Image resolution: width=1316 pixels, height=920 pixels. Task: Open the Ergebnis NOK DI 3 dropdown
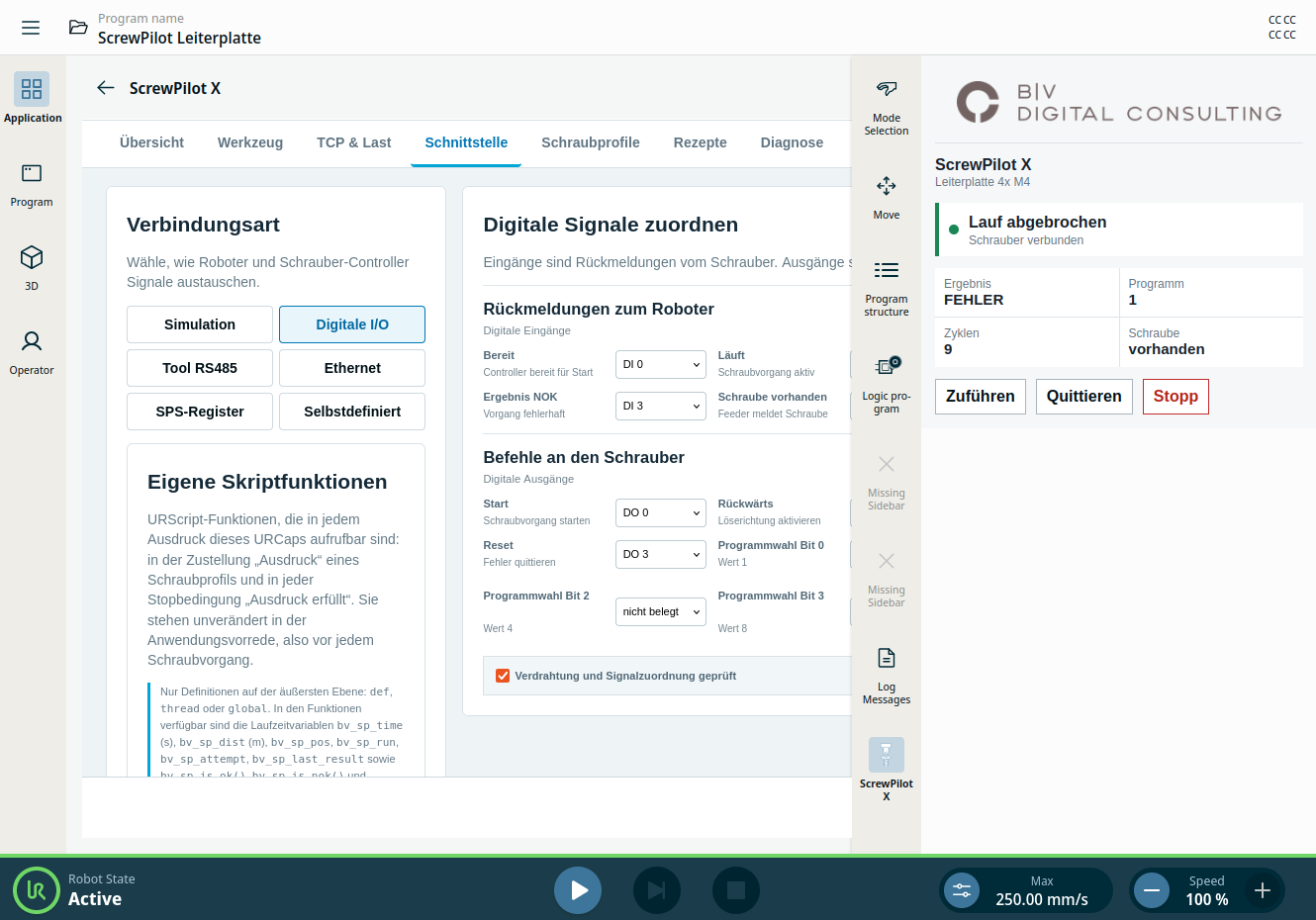pyautogui.click(x=661, y=406)
